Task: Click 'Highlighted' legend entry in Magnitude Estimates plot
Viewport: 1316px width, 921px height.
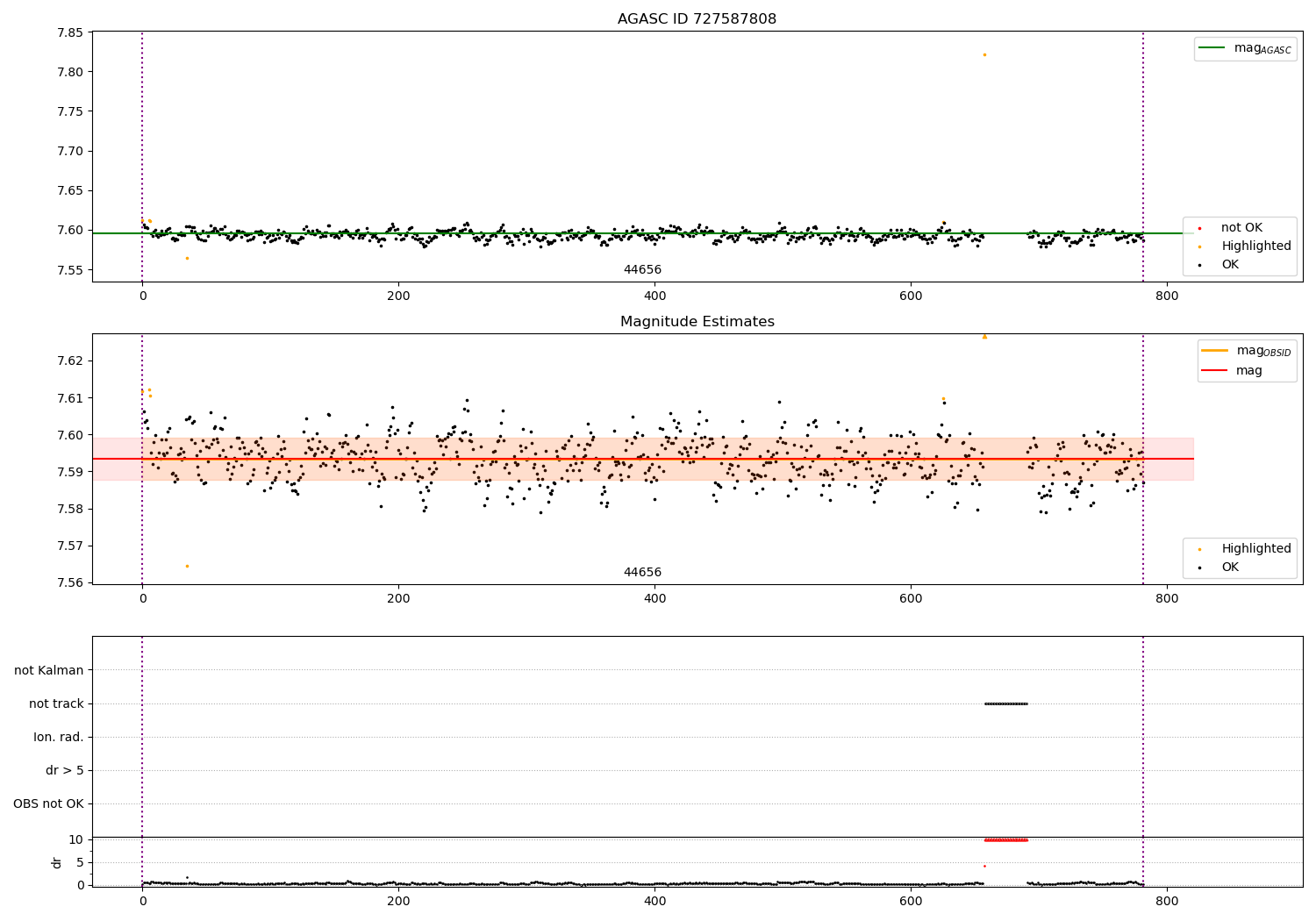Action: 1244,549
